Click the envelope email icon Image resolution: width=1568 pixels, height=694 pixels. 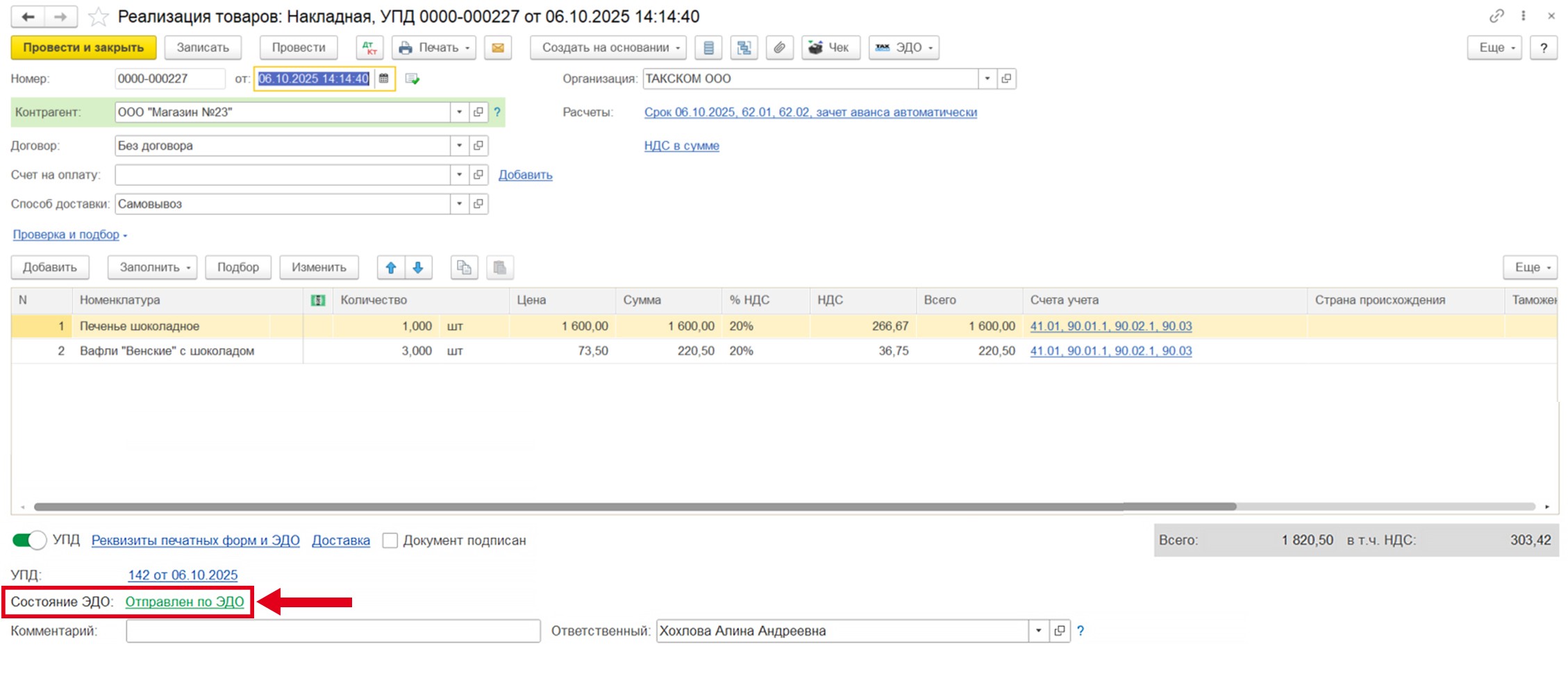click(498, 48)
